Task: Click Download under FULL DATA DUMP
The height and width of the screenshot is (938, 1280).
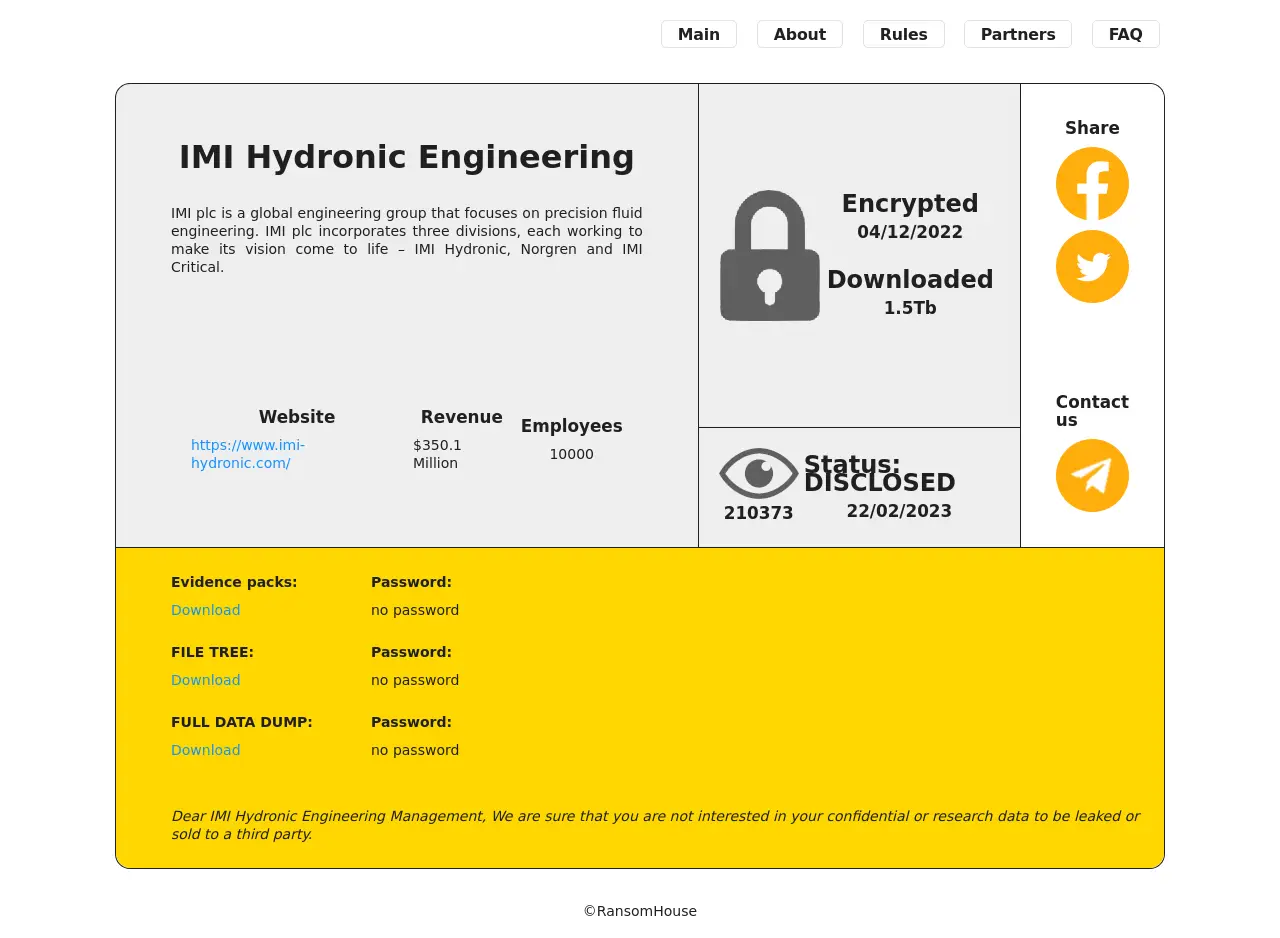Action: pos(205,750)
